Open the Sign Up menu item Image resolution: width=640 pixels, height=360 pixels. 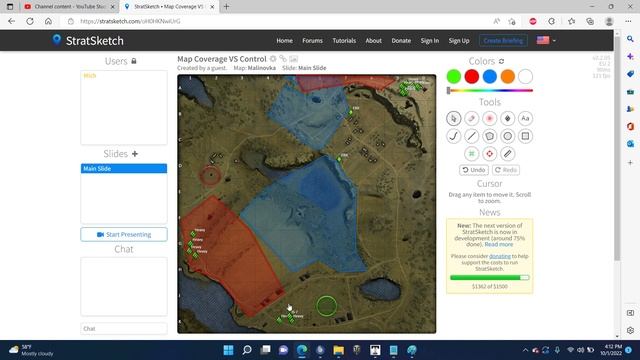click(x=459, y=41)
